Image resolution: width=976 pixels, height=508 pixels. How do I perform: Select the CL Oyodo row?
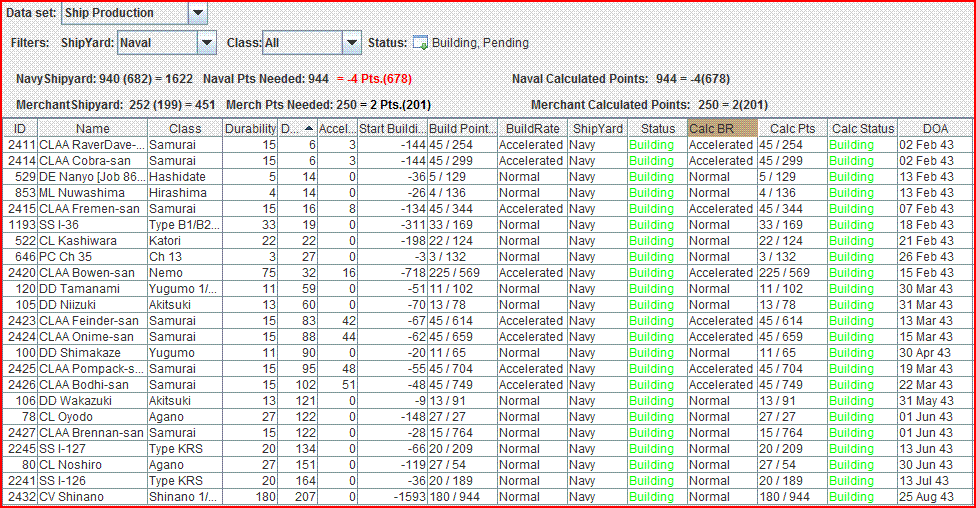click(488, 417)
